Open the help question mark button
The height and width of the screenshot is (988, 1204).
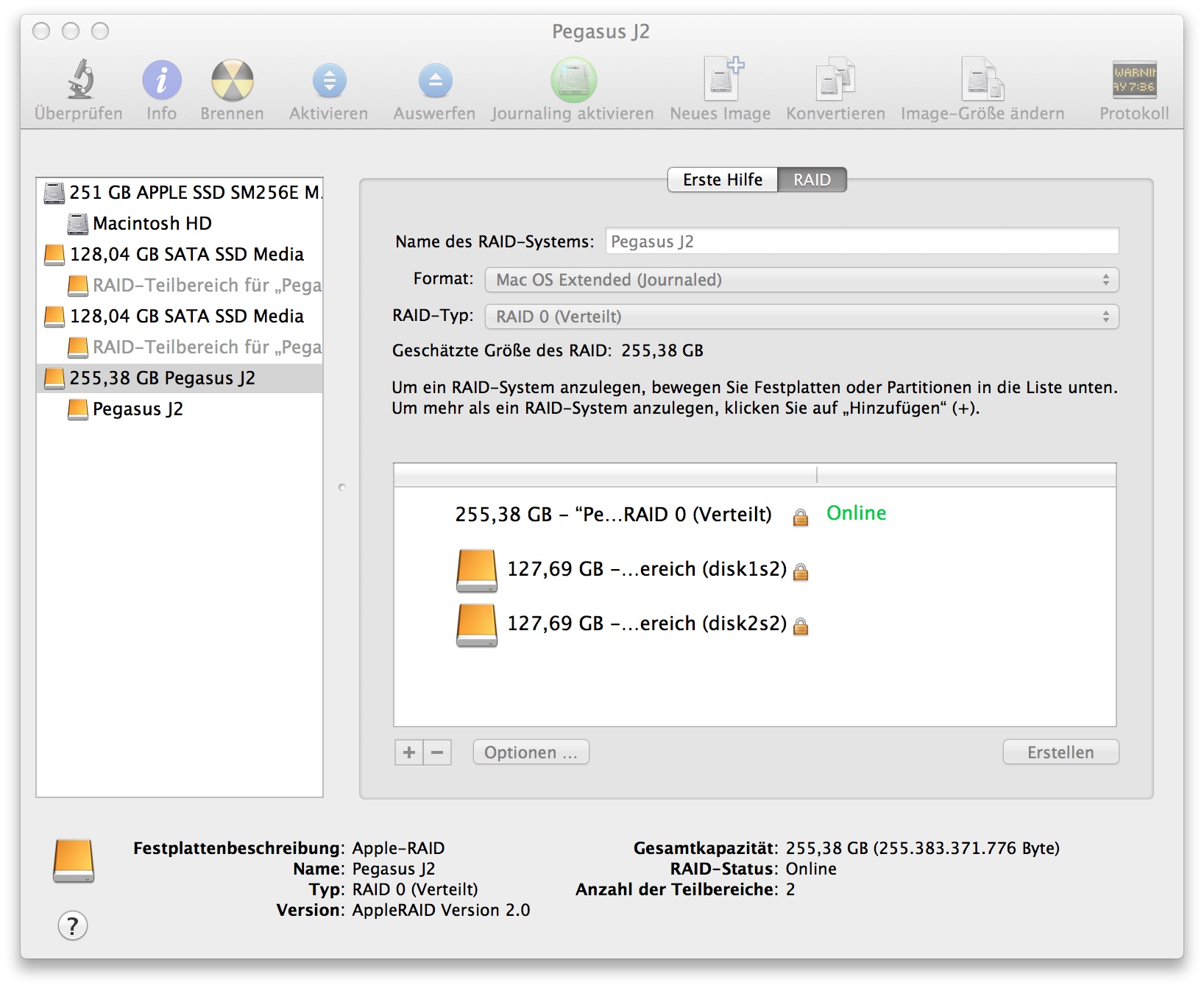coord(73,925)
